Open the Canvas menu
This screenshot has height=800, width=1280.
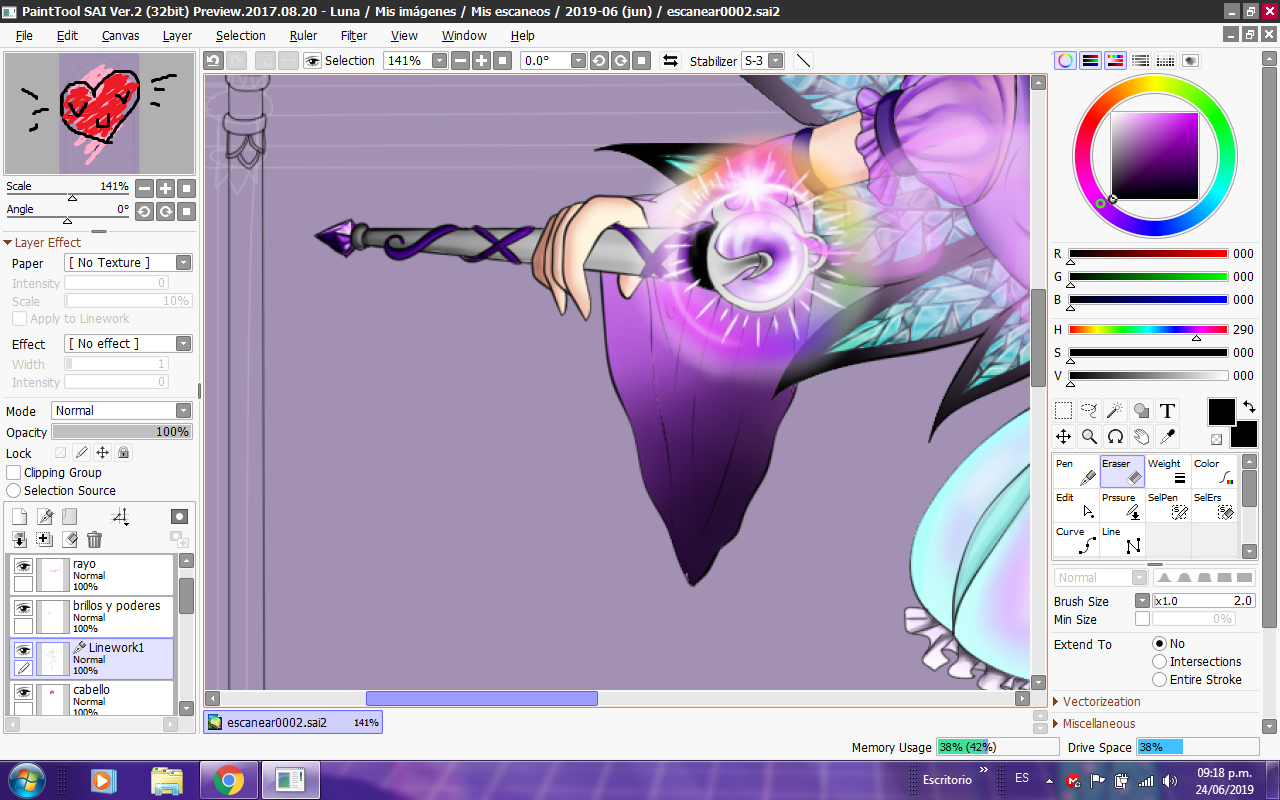click(x=120, y=36)
